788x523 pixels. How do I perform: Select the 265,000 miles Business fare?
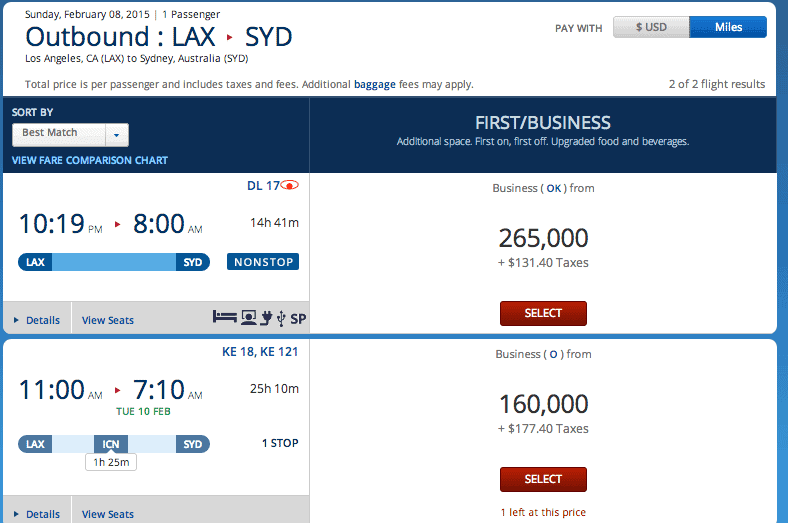(543, 313)
